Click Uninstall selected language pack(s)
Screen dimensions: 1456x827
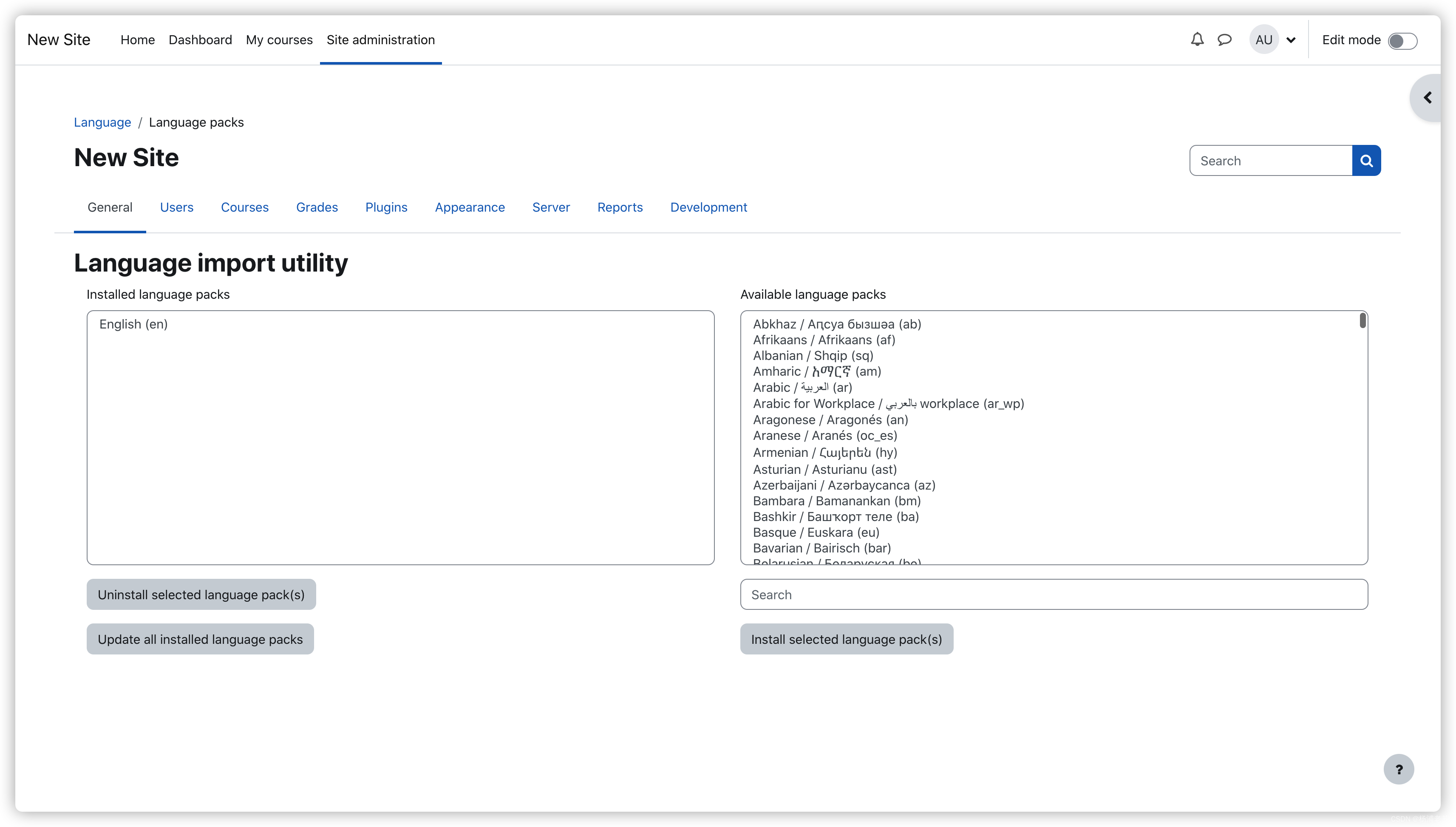[201, 594]
